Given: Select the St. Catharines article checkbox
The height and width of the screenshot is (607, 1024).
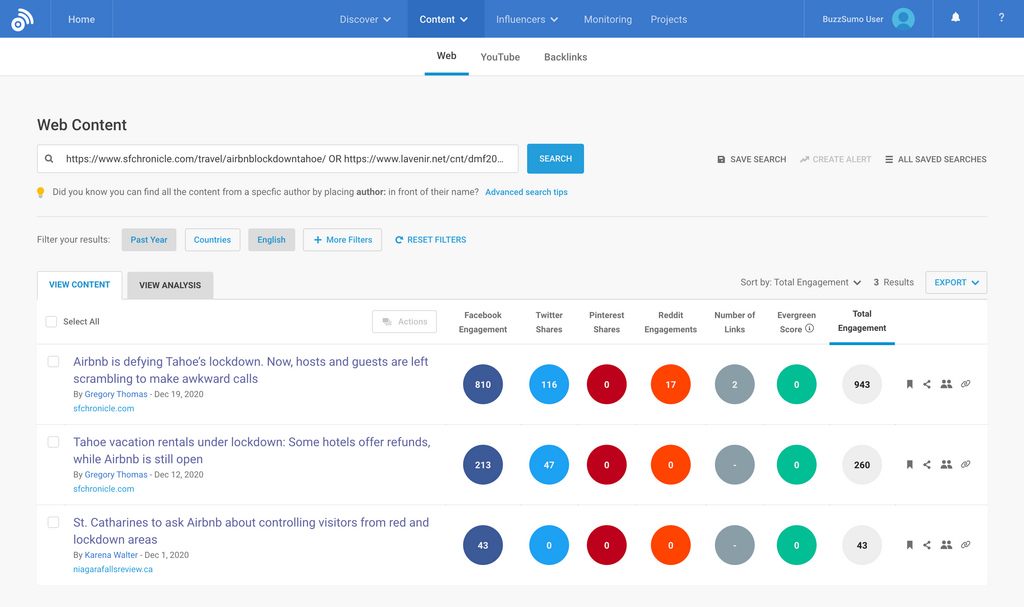Looking at the screenshot, I should [x=54, y=522].
